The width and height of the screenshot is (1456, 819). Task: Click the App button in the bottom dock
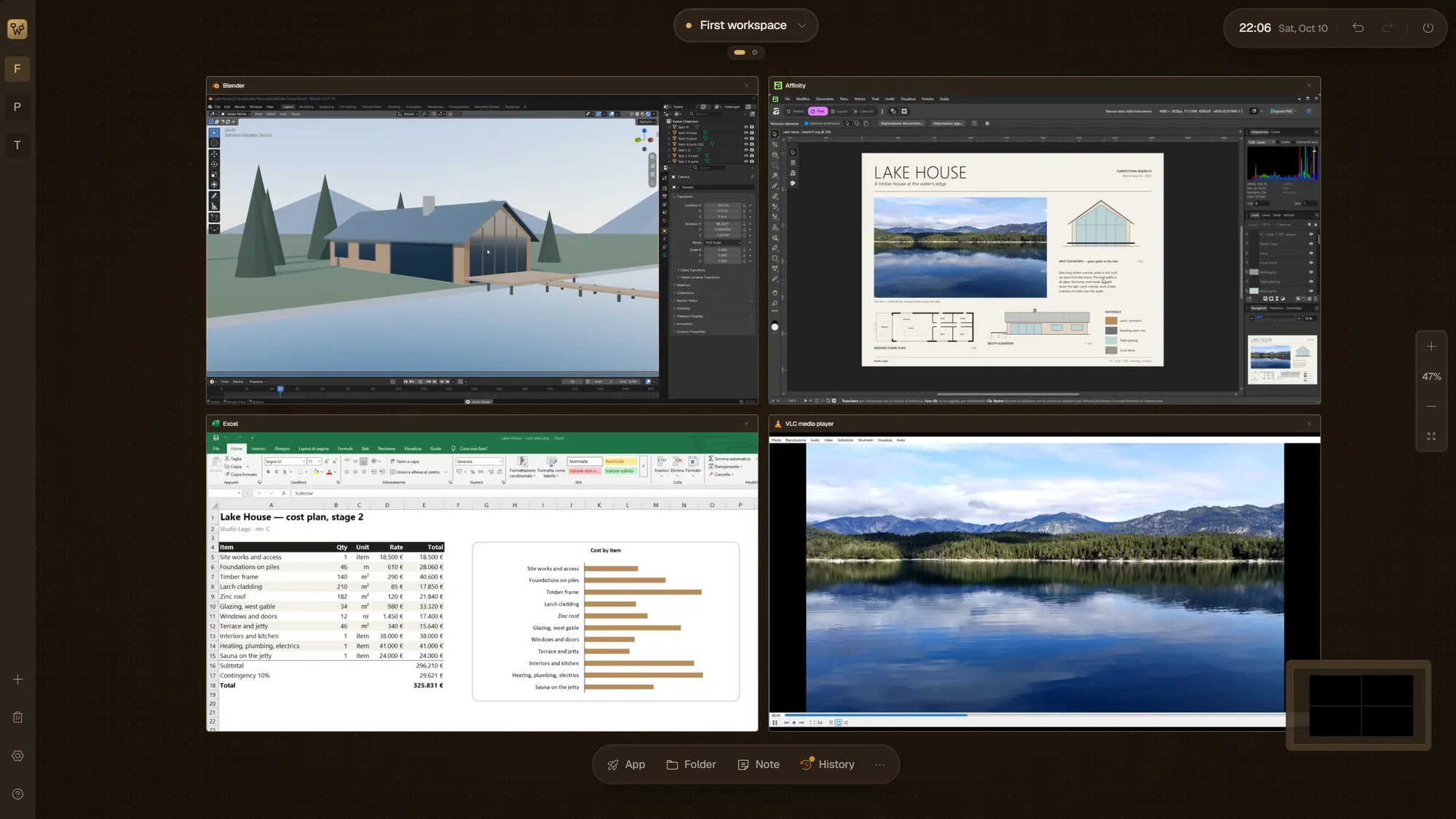[627, 764]
